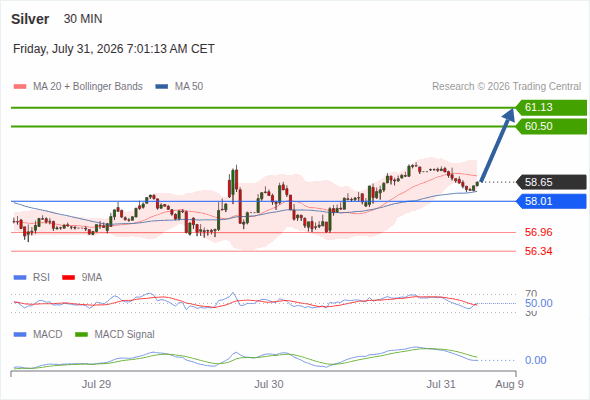
Task: Click the Jul 29 date marker
Action: 96,384
